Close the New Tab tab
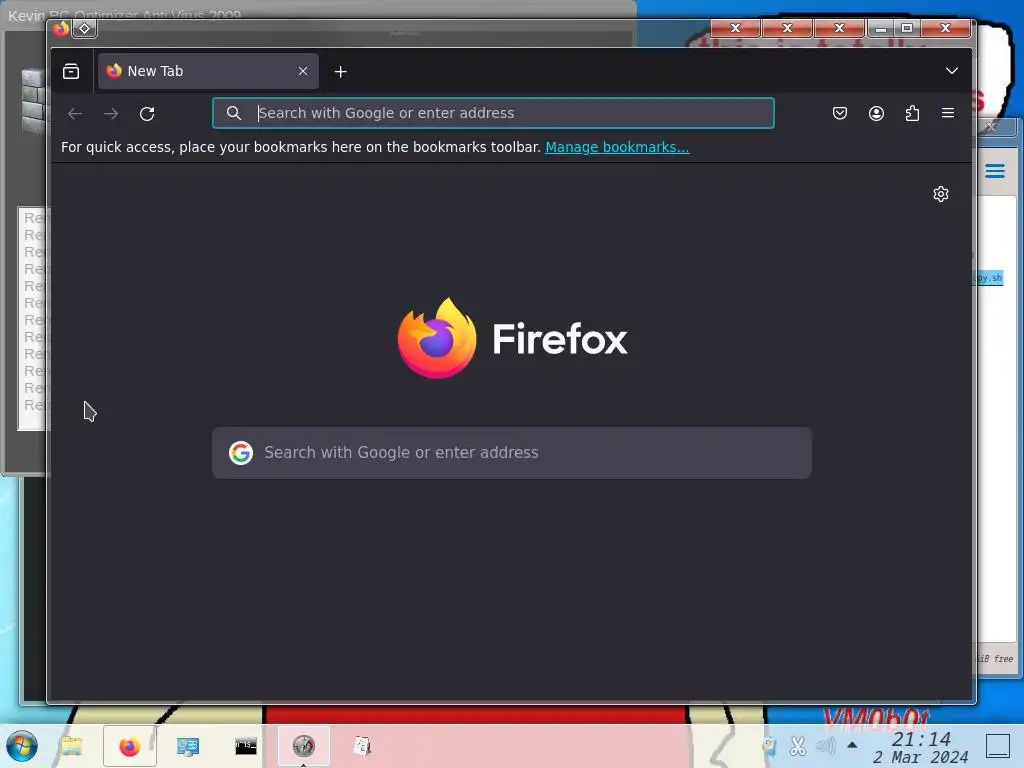Viewport: 1024px width, 768px height. 303,71
